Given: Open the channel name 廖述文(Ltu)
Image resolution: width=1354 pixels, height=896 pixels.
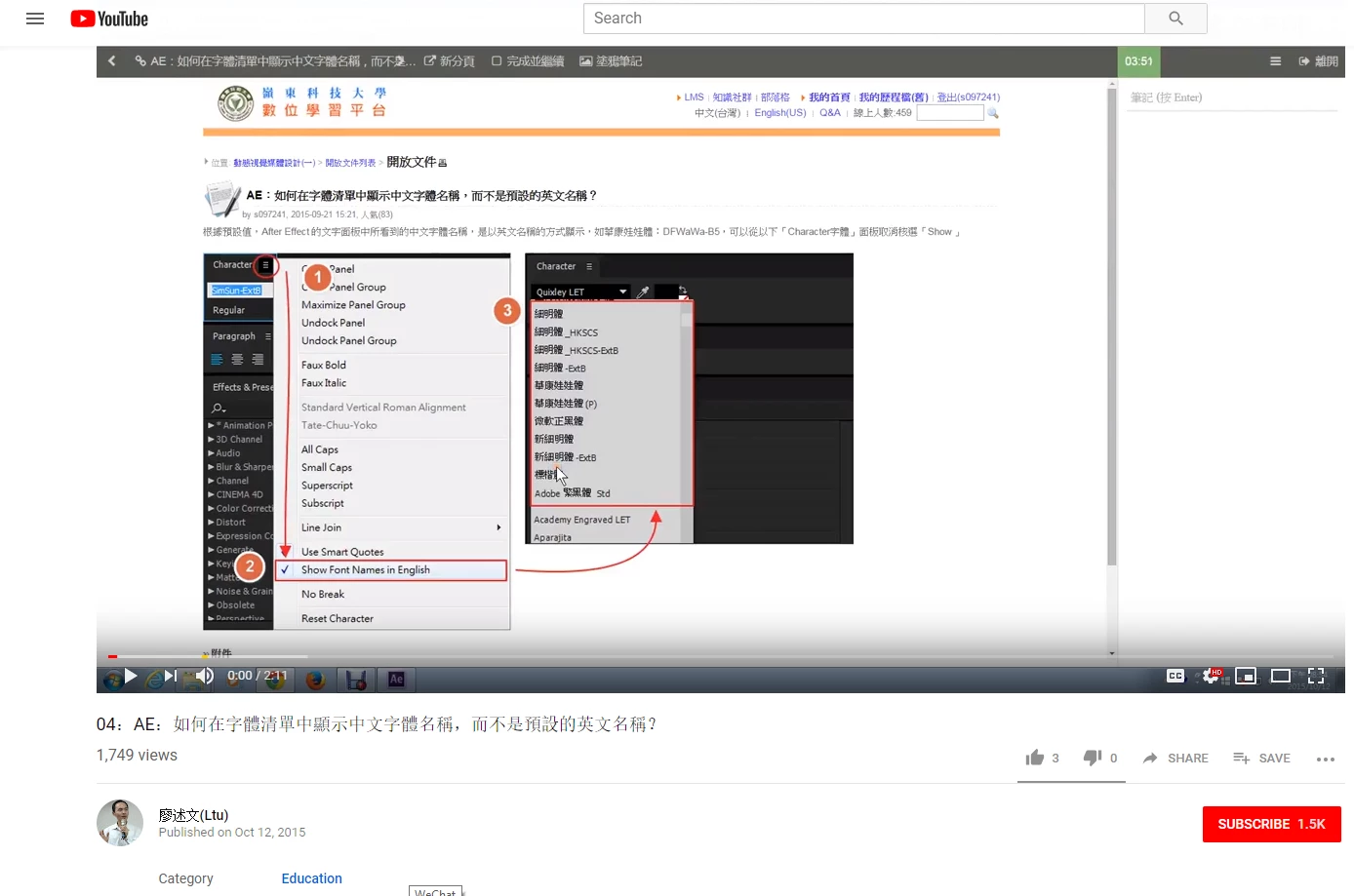Looking at the screenshot, I should pos(193,815).
